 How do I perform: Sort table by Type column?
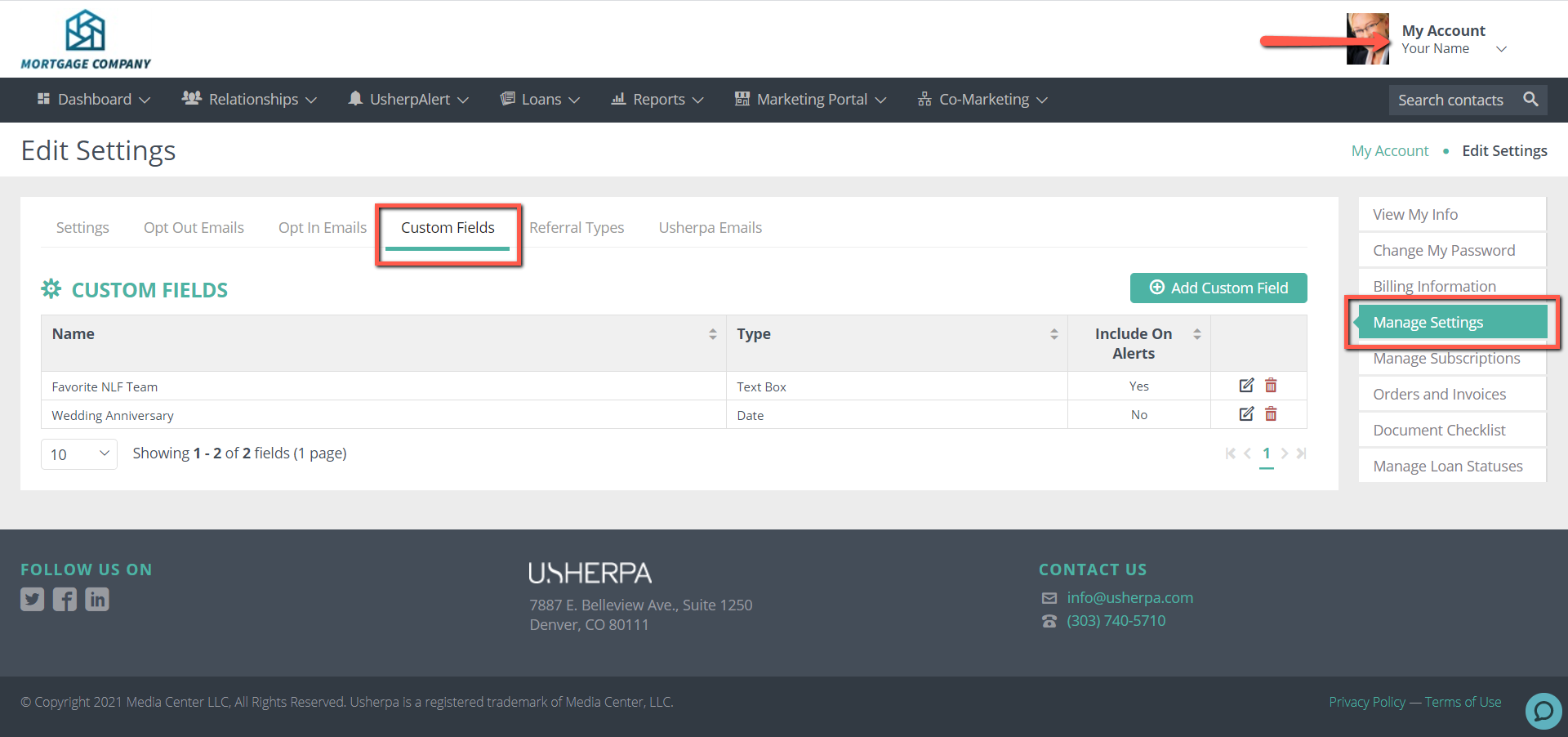click(x=1053, y=334)
